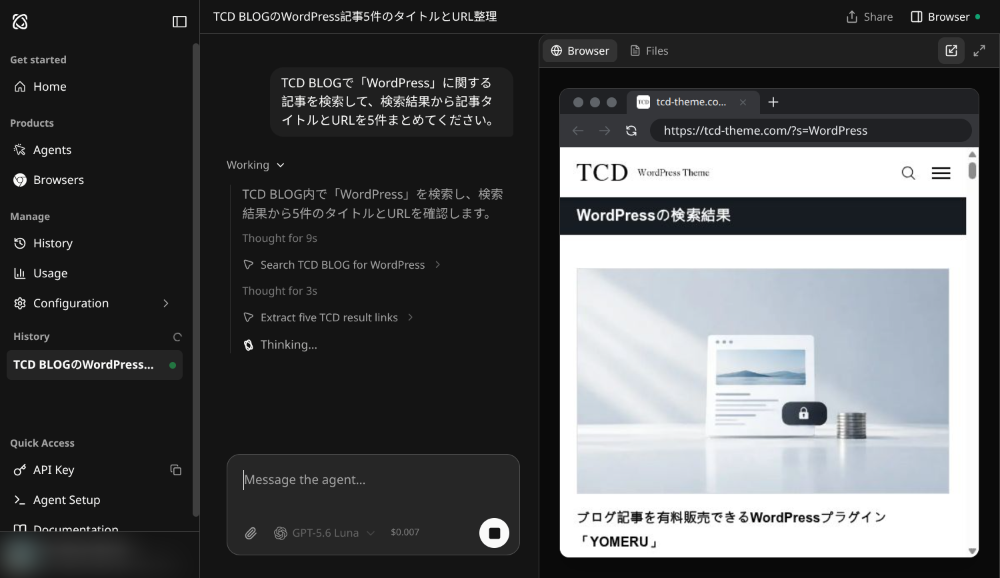Click the user request message bubble
Viewport: 1000px width, 578px height.
coord(392,101)
